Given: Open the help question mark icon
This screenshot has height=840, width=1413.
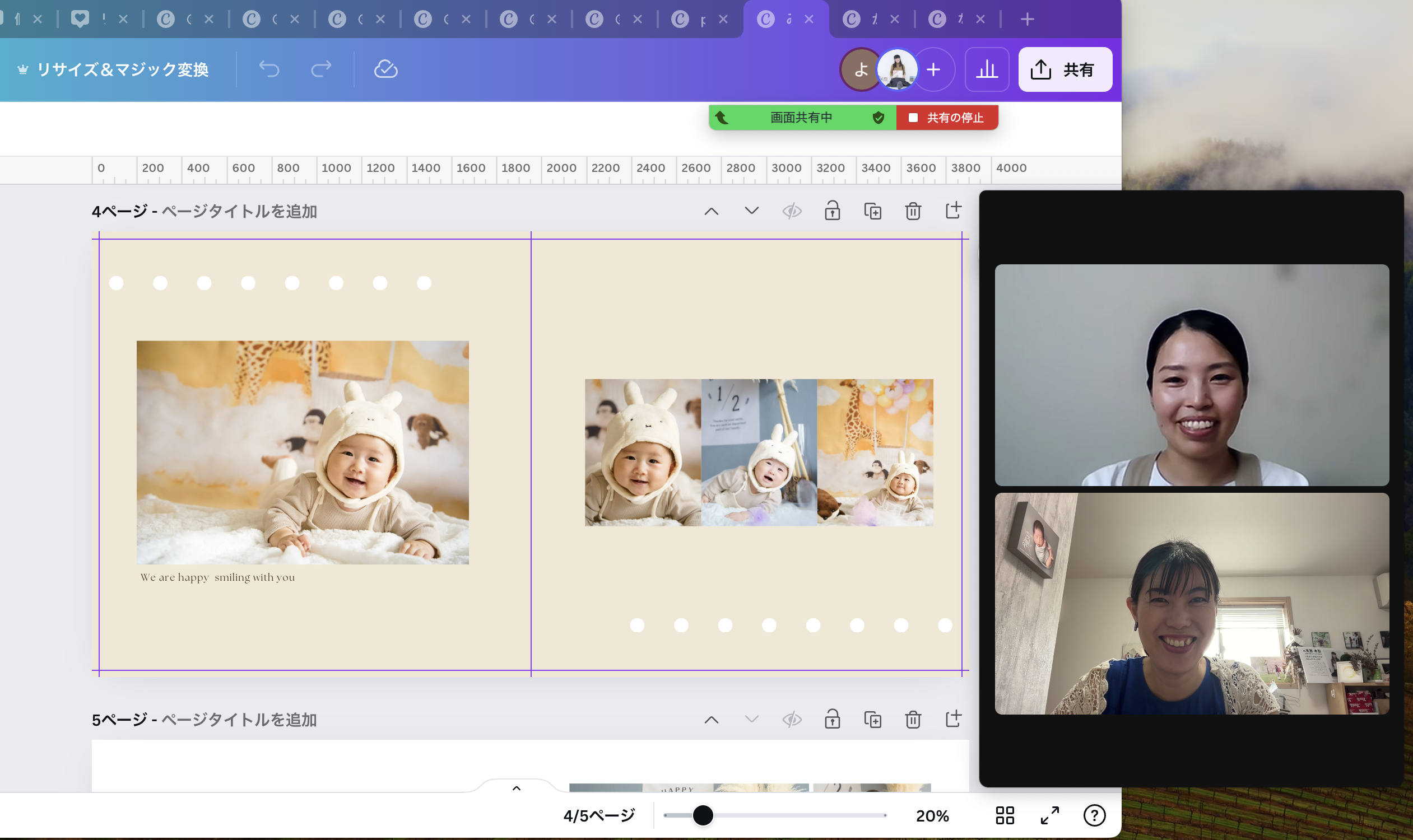Looking at the screenshot, I should click(1094, 816).
